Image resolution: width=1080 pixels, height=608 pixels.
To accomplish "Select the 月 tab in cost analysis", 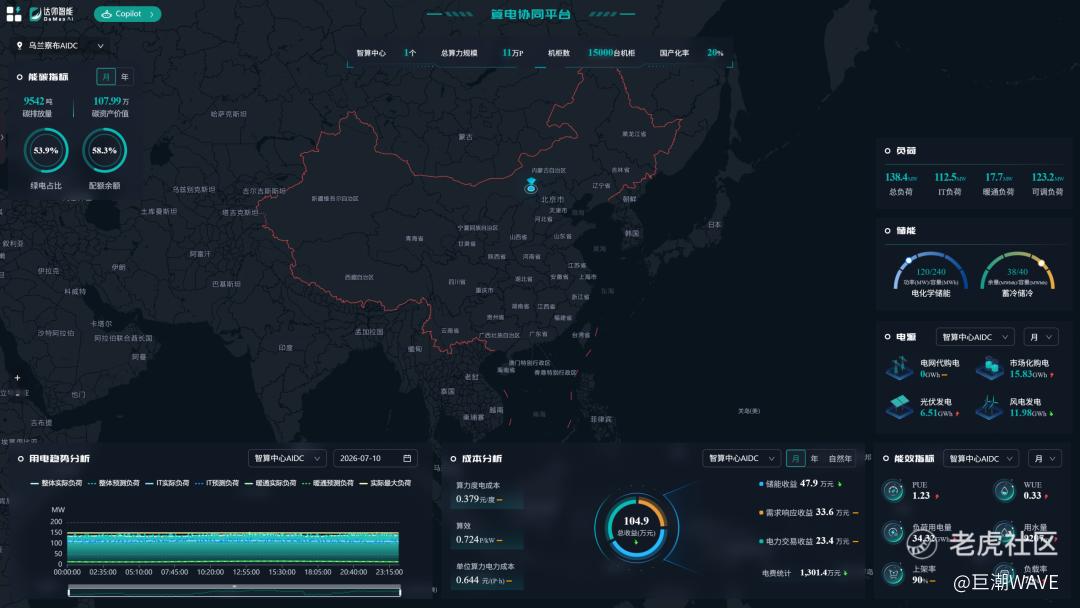I will [x=796, y=459].
